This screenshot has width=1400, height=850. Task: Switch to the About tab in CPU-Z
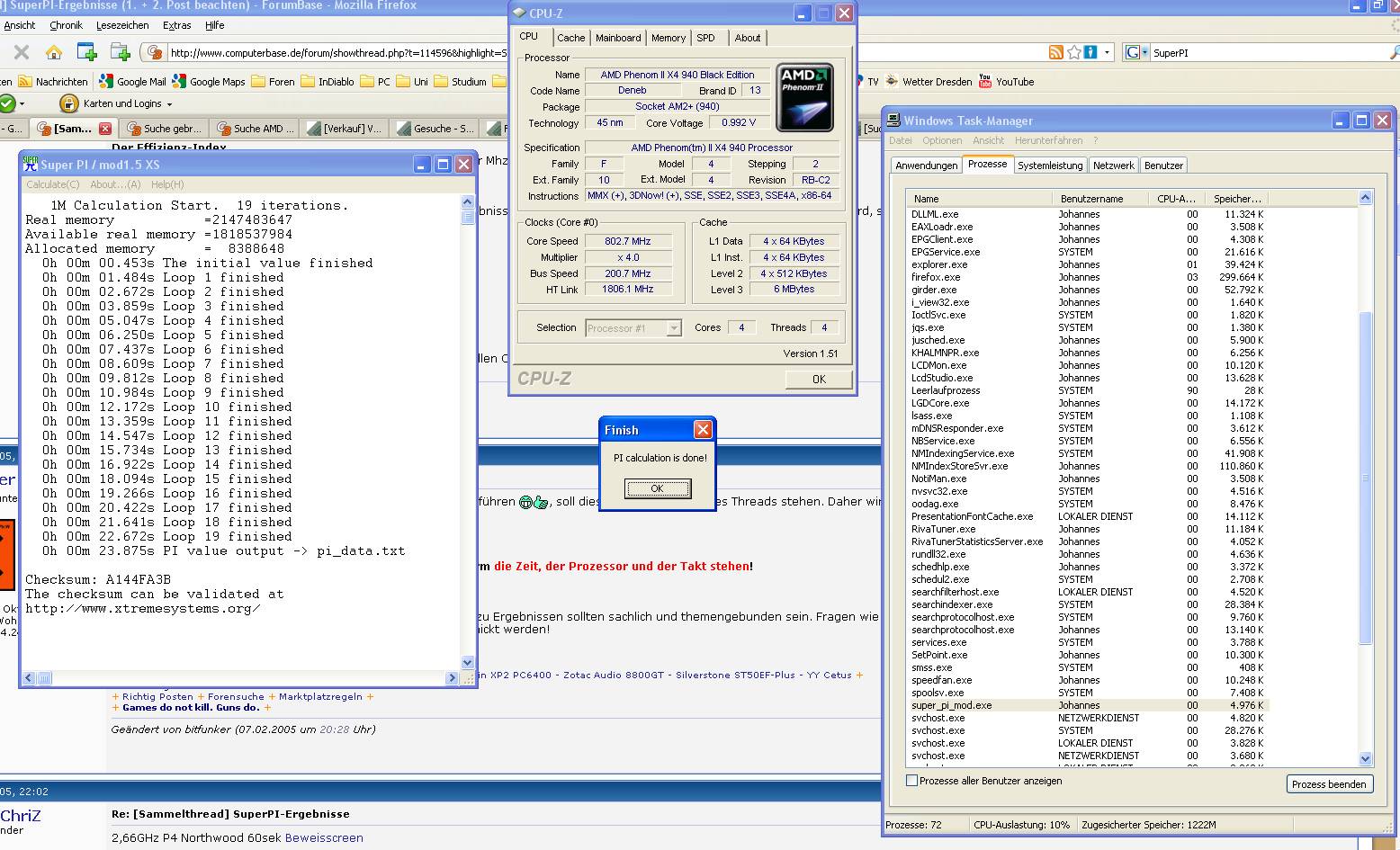[x=748, y=38]
